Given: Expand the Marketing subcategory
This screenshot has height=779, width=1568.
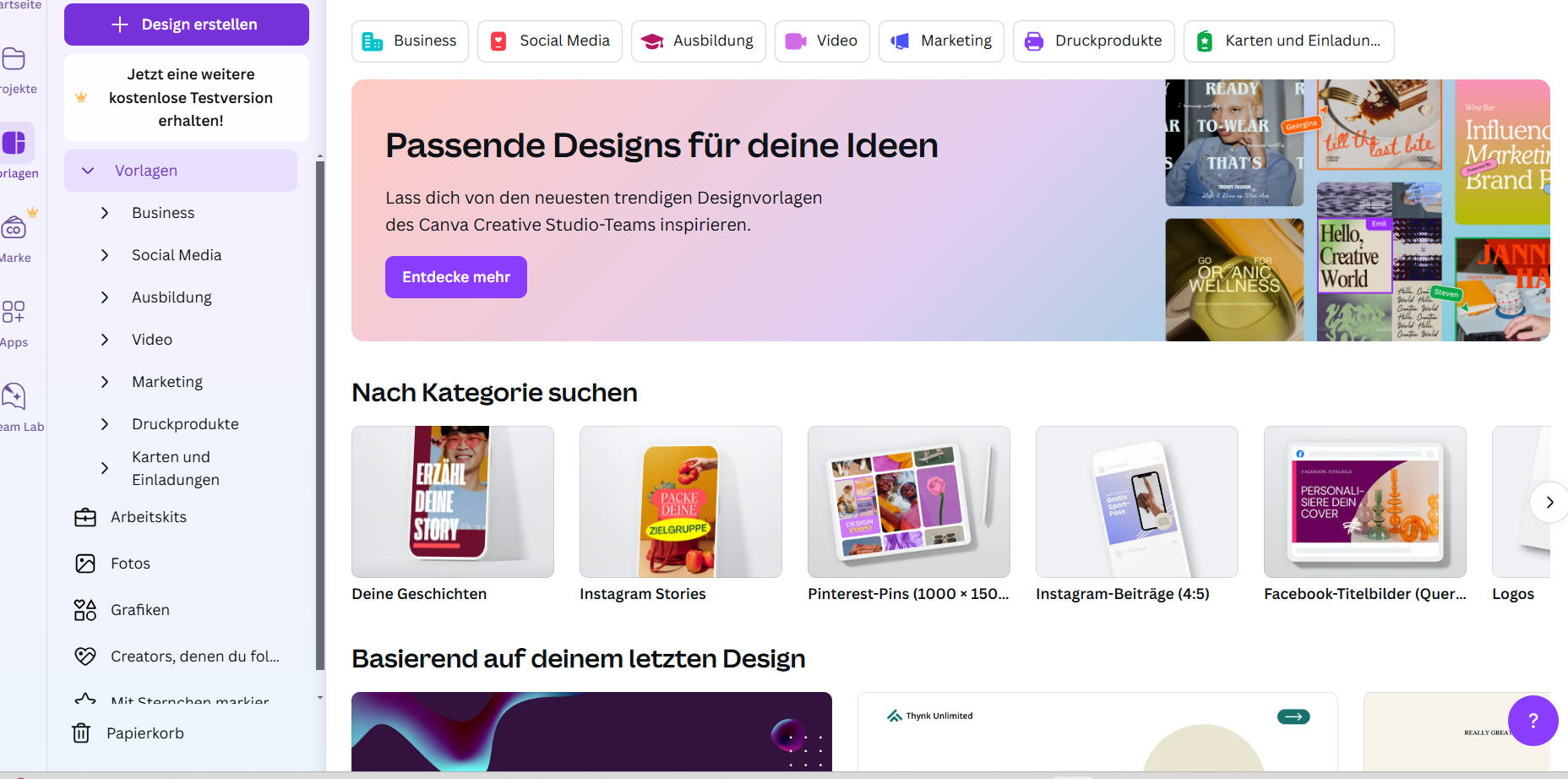Looking at the screenshot, I should pos(105,382).
